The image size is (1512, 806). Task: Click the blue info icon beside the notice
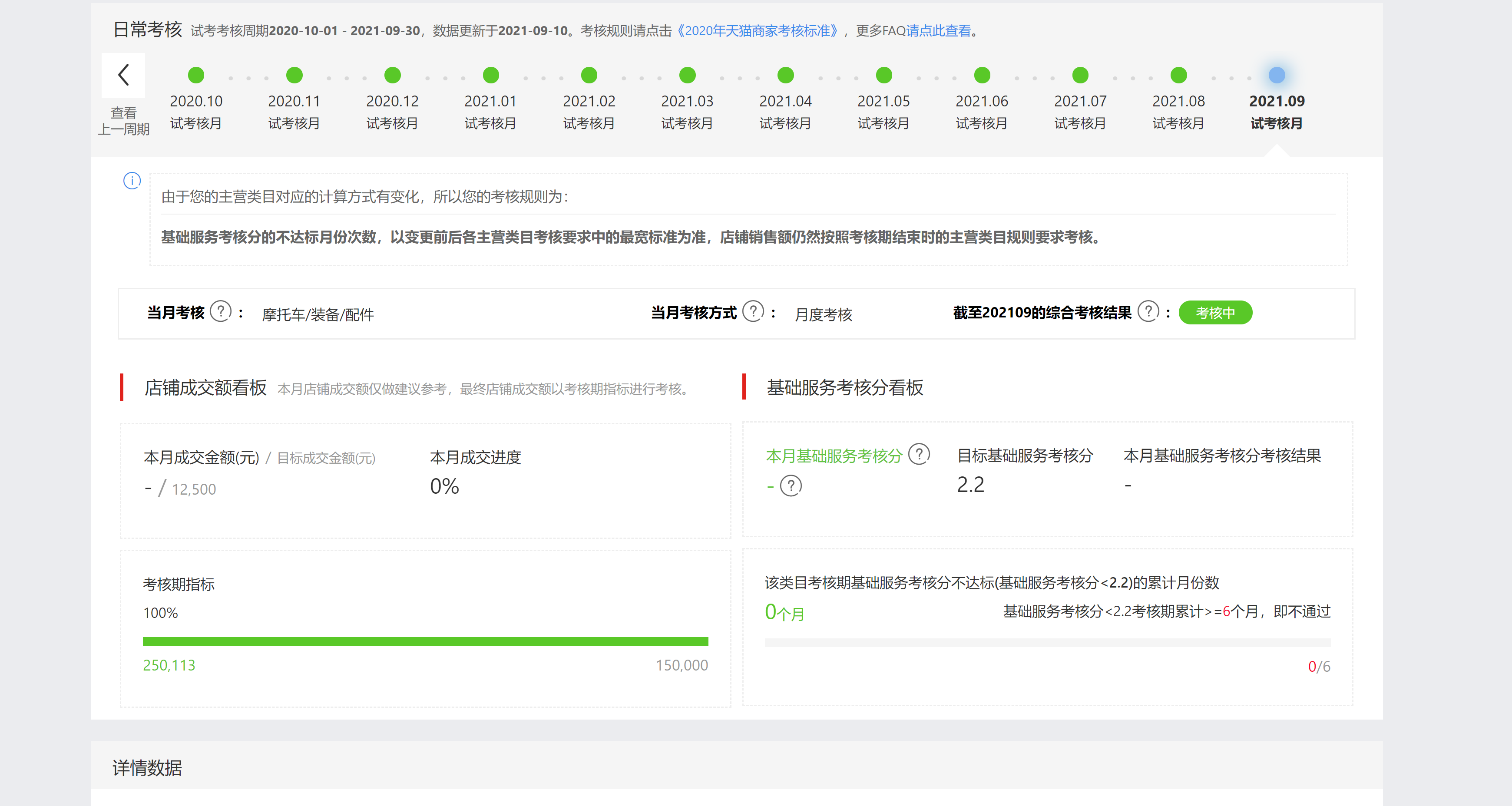click(132, 181)
